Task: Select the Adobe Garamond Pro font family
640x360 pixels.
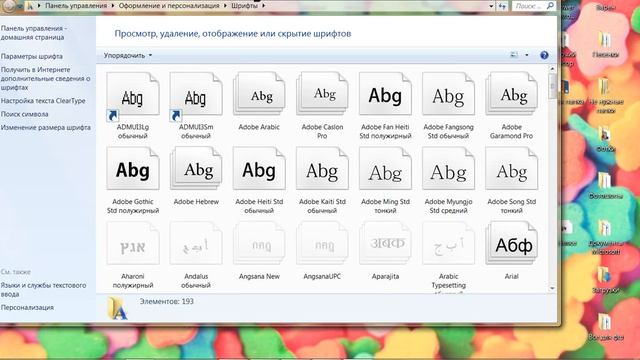Action: [x=511, y=94]
